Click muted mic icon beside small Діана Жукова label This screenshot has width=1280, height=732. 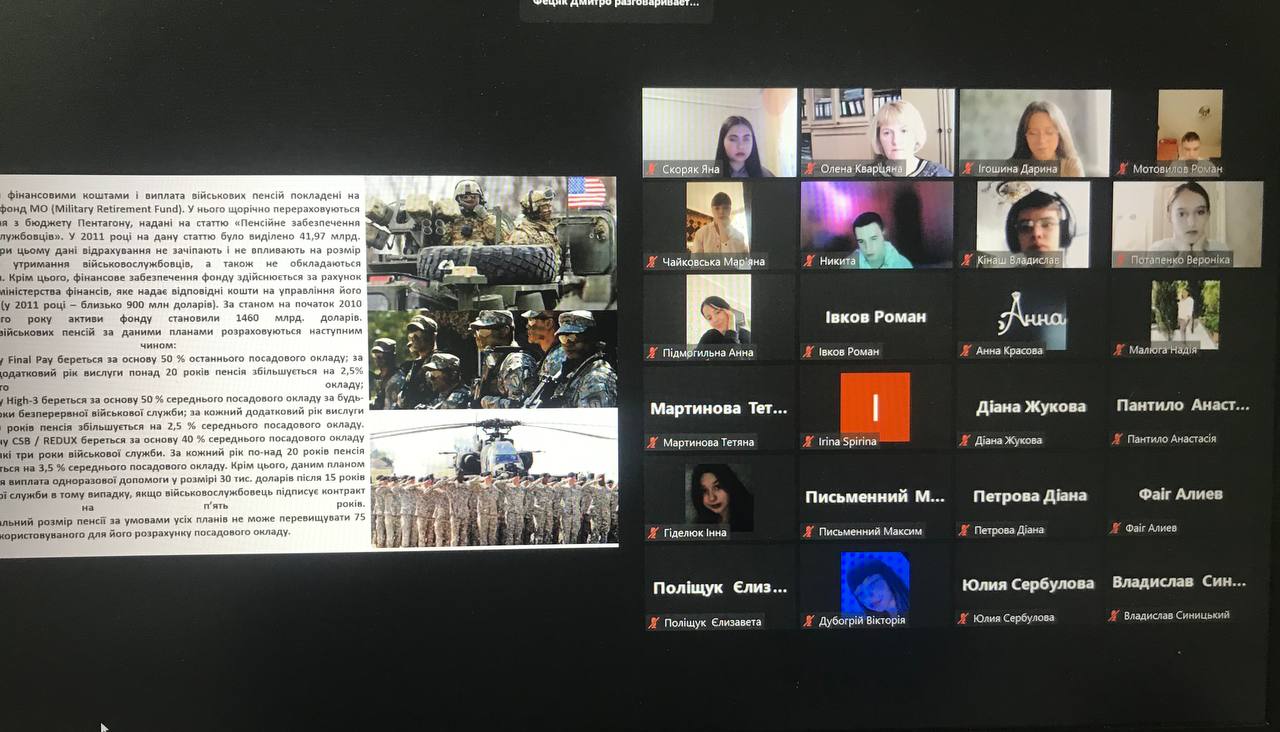coord(965,440)
